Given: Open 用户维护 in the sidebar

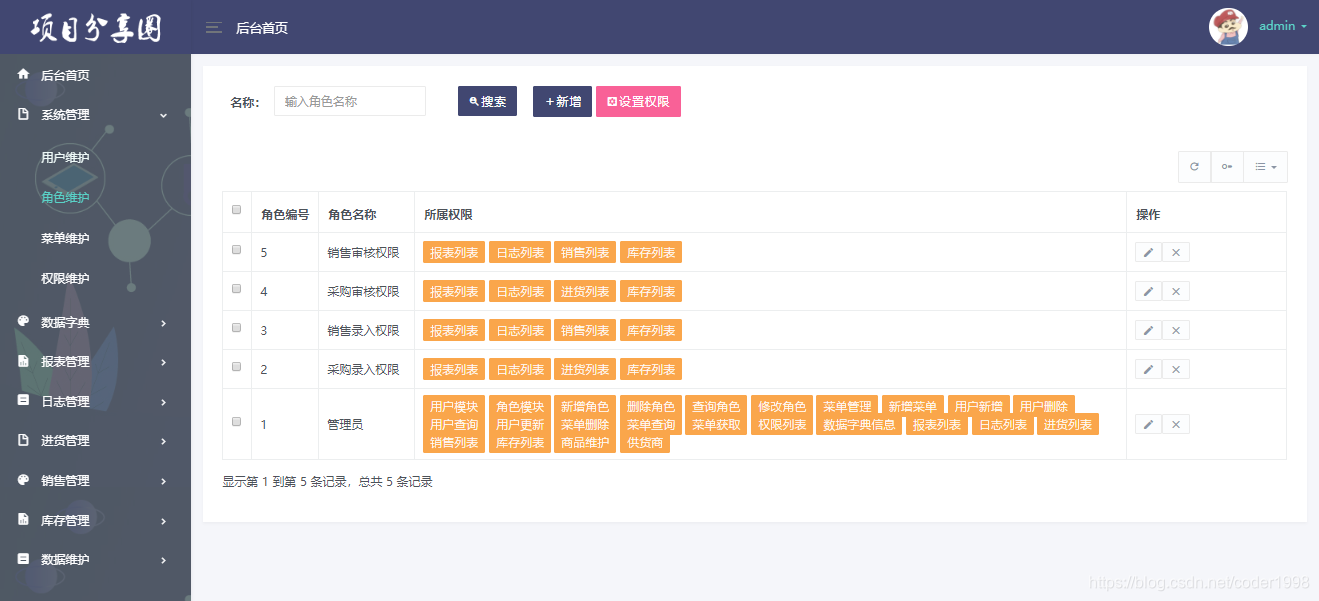Looking at the screenshot, I should point(65,158).
